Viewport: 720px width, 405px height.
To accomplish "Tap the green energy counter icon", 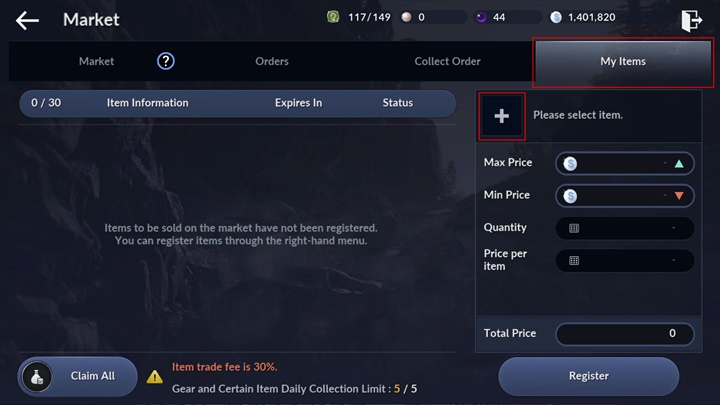I will click(x=333, y=17).
